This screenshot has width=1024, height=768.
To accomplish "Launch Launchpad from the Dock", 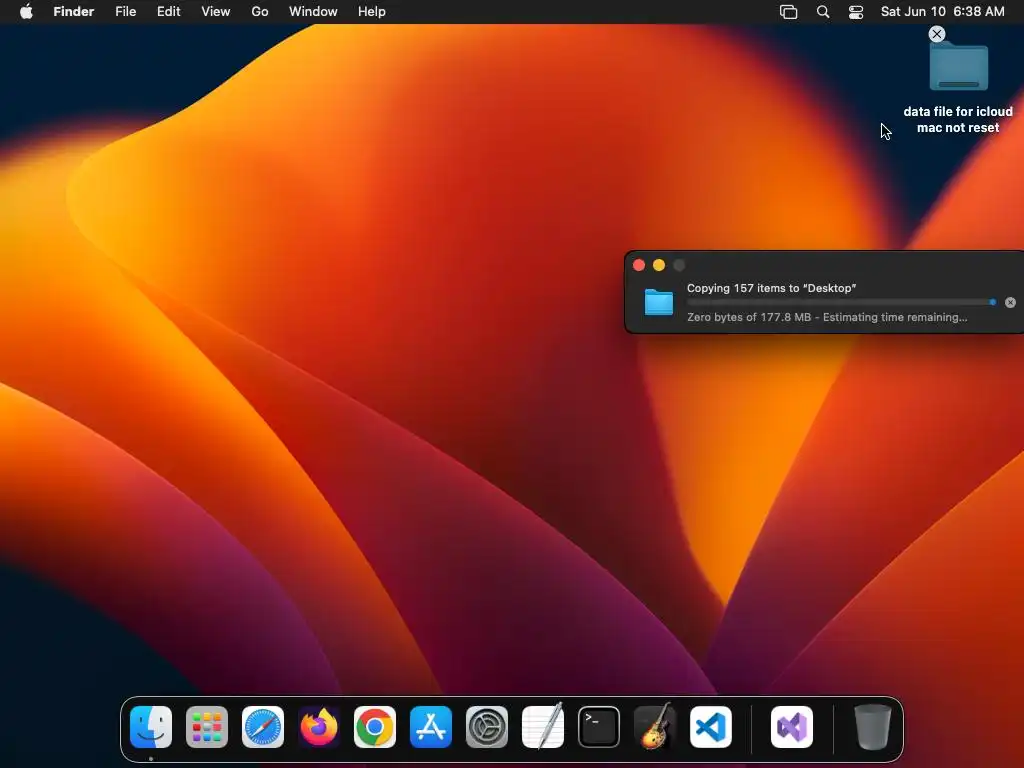I will tap(207, 727).
